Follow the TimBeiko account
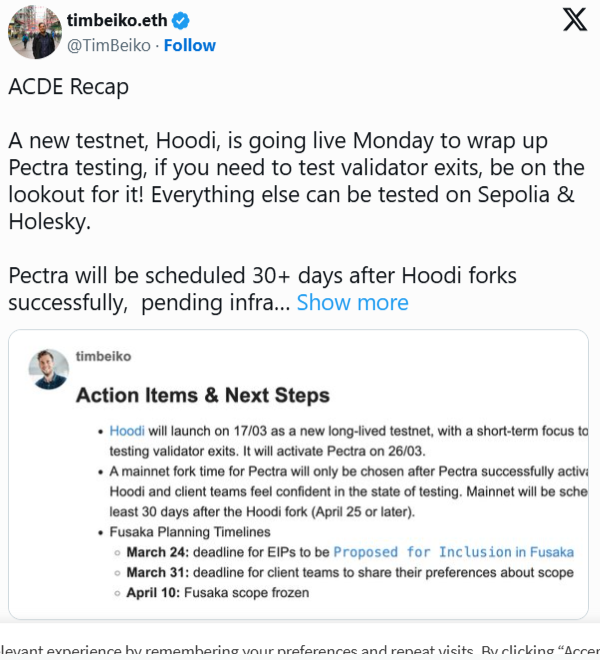 [189, 45]
